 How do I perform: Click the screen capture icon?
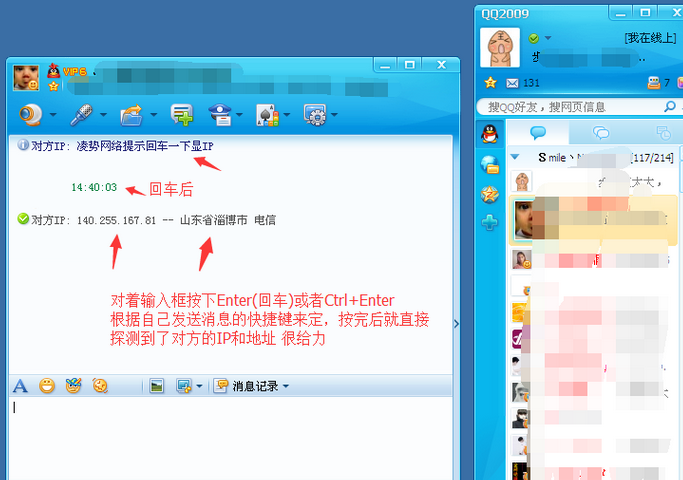pos(184,386)
